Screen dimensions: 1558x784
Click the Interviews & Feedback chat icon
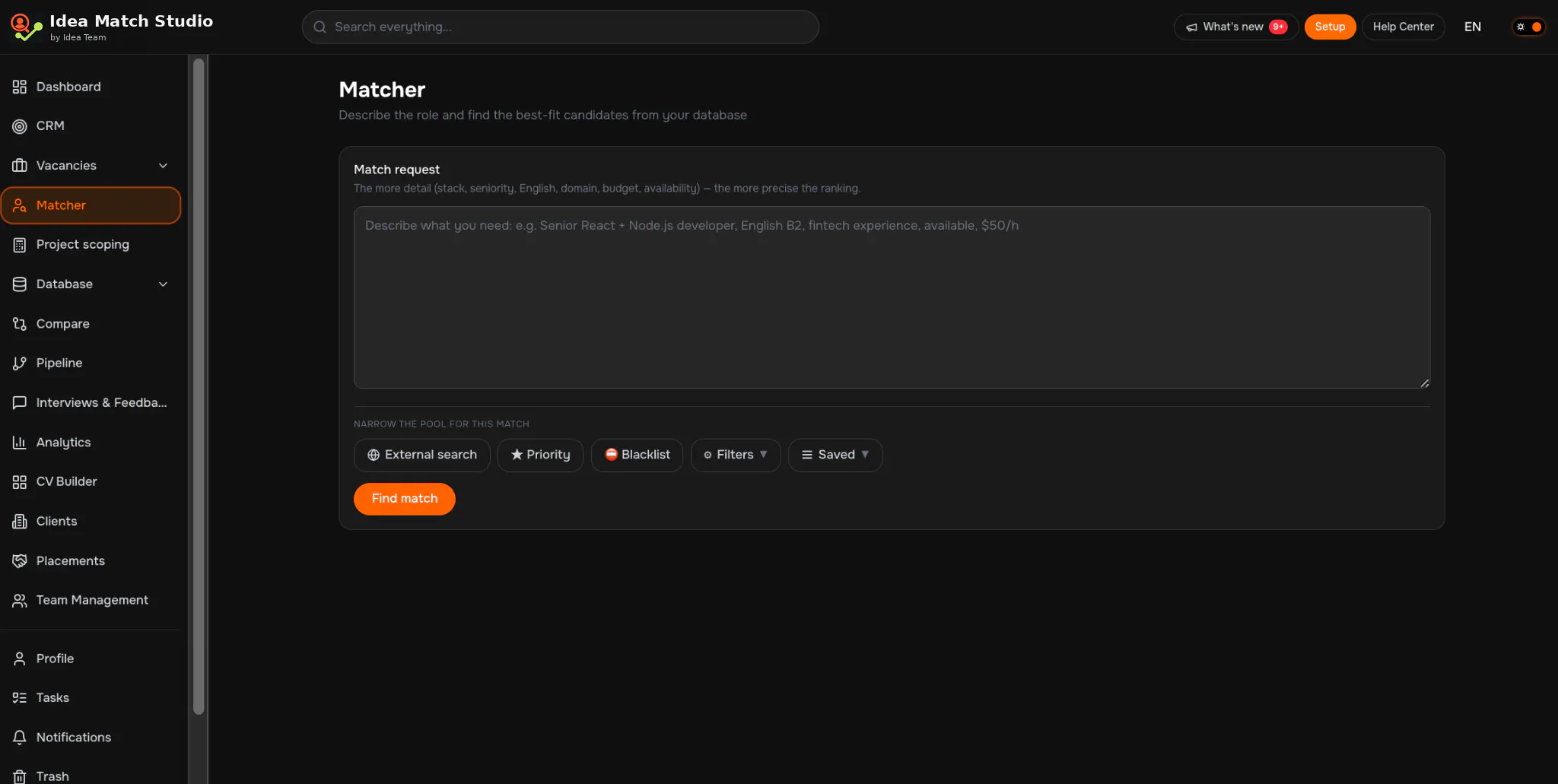[x=20, y=403]
